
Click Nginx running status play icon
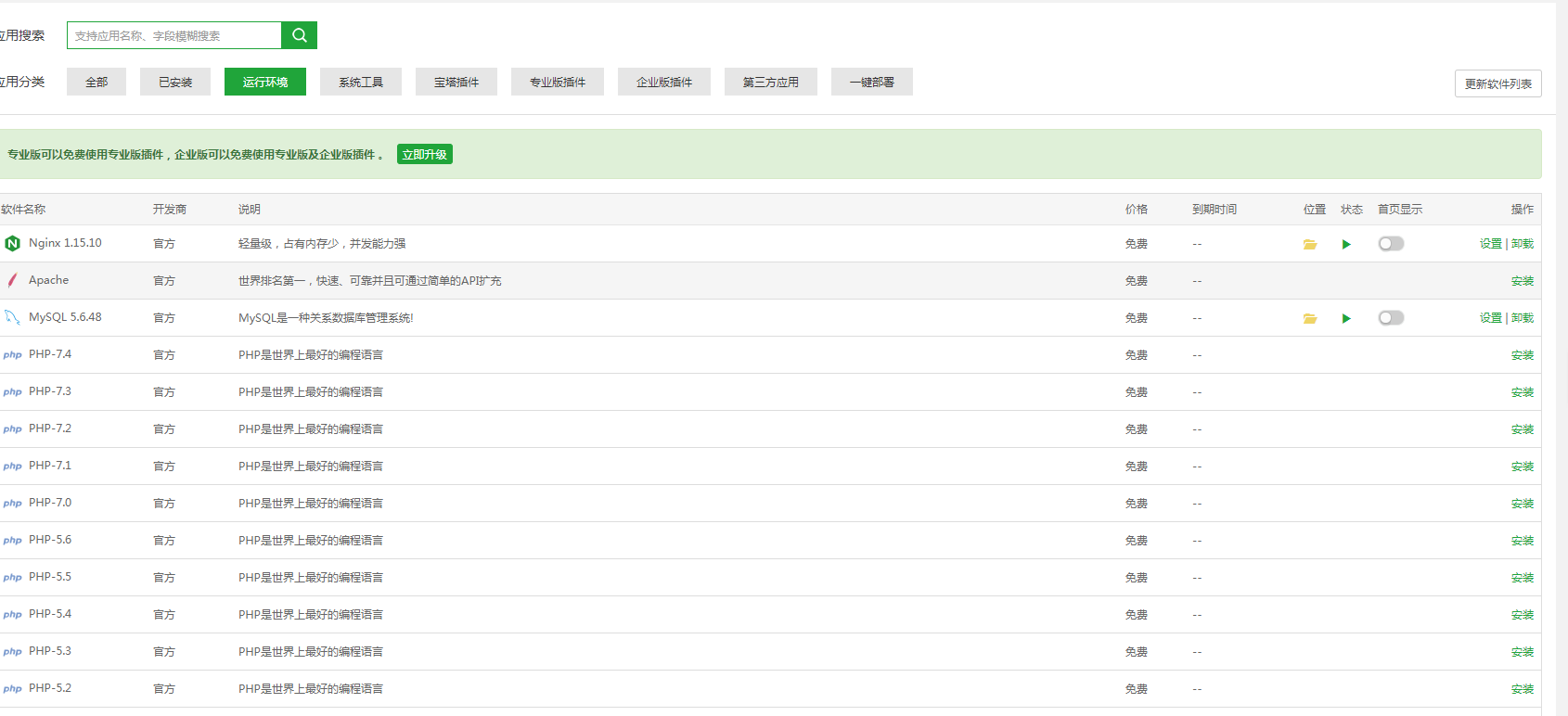1346,244
